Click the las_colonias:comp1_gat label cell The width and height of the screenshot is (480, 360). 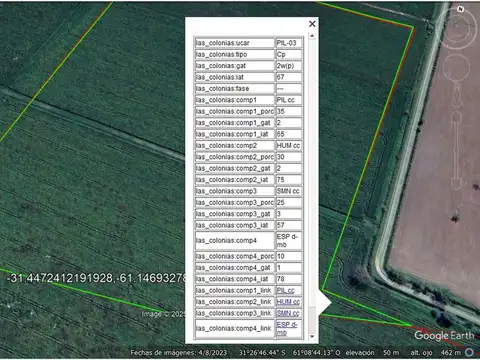235,123
